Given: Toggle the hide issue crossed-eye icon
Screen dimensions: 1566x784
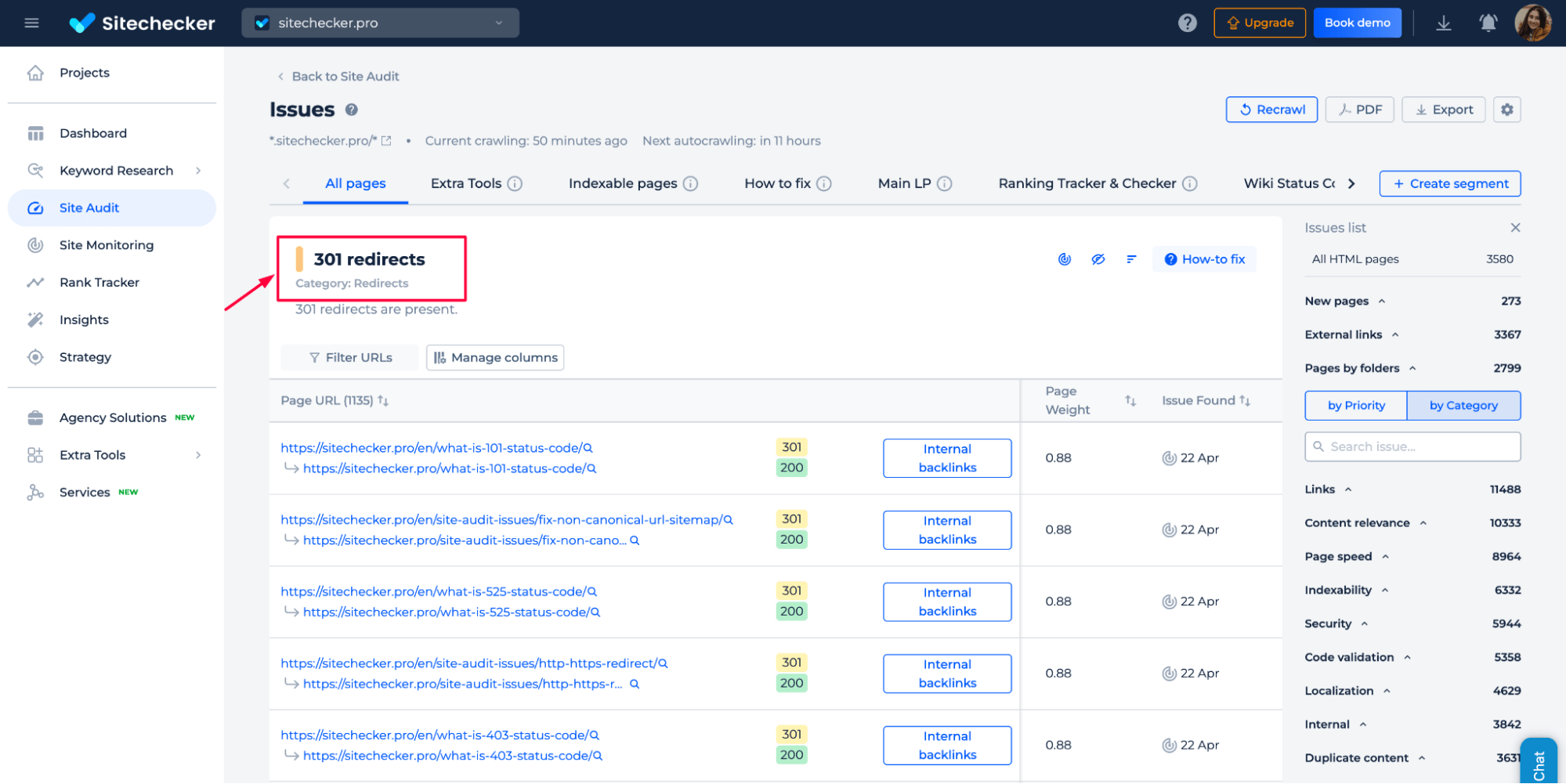Looking at the screenshot, I should pos(1098,259).
